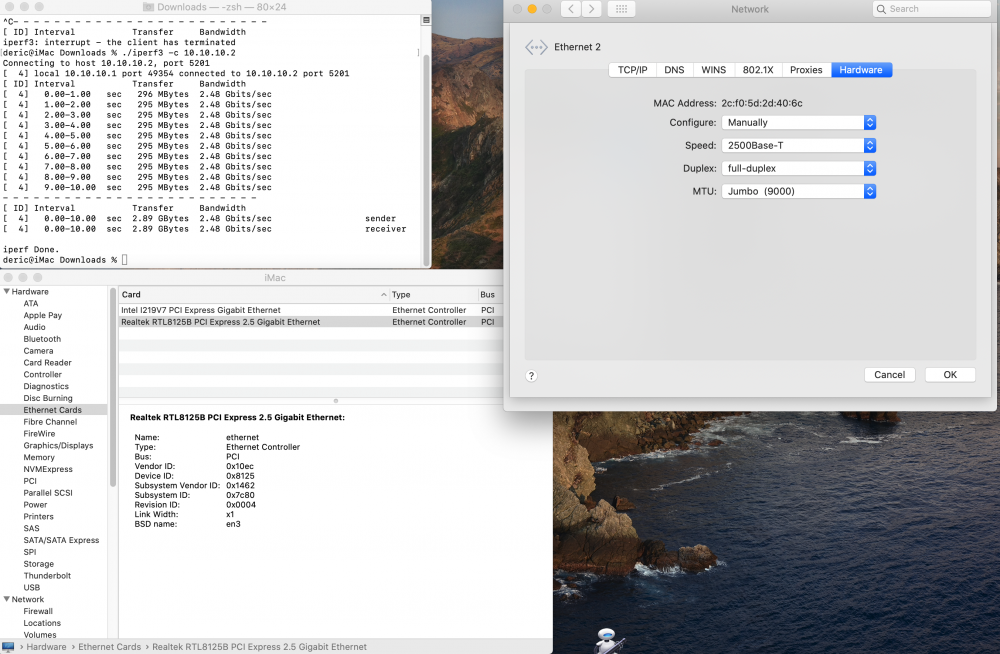Open the Configure dropdown set to Manually

[798, 123]
